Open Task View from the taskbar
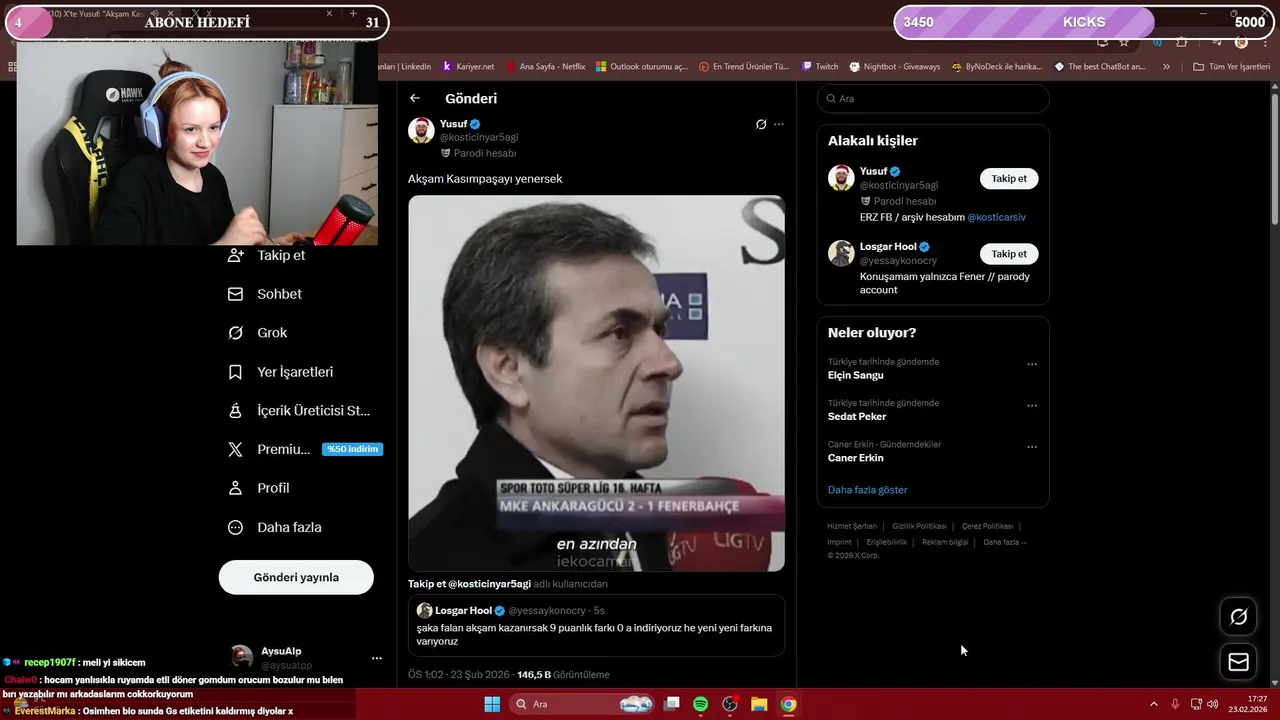The width and height of the screenshot is (1280, 720). click(672, 704)
